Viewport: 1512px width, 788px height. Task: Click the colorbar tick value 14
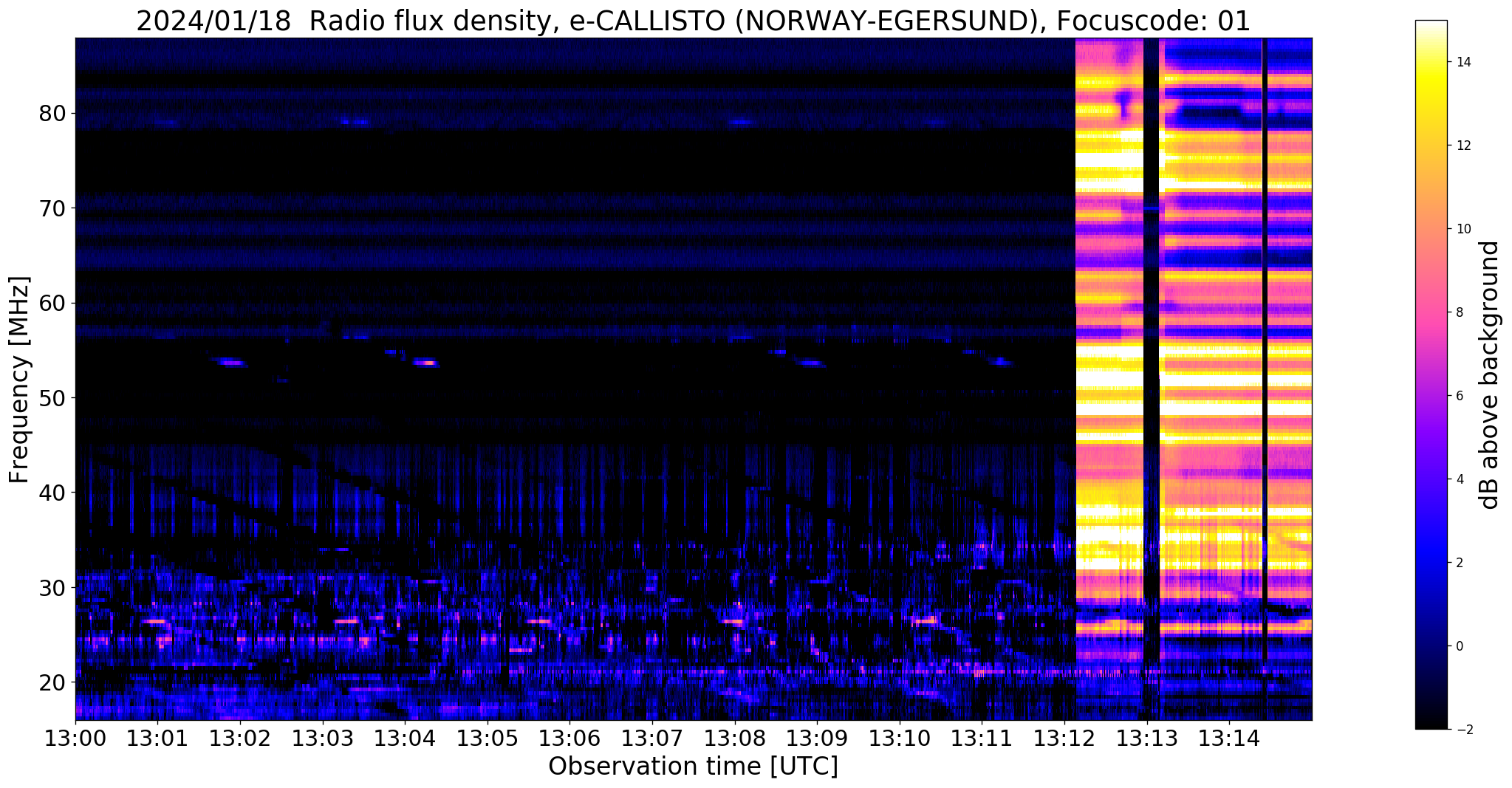coord(1463,62)
